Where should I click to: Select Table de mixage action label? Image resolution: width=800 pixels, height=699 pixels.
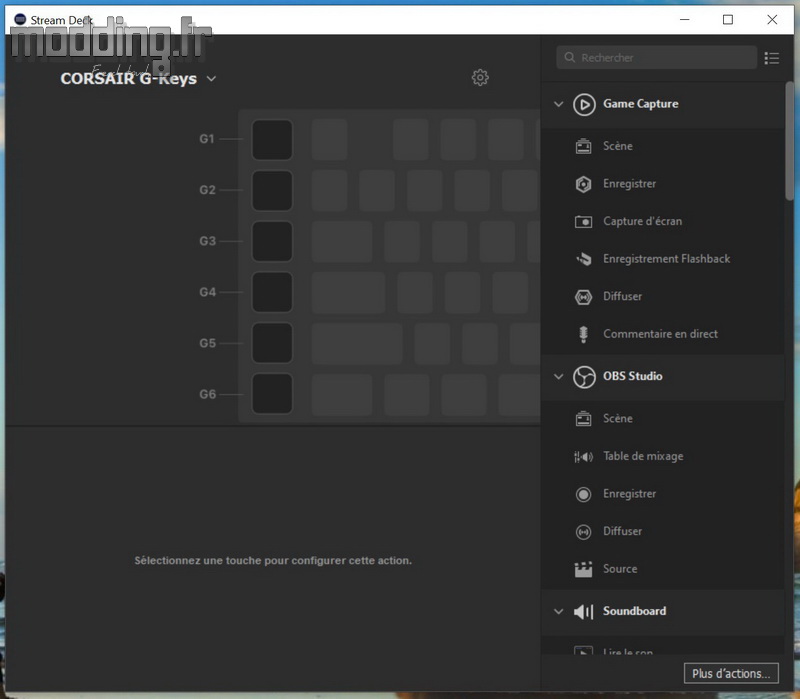tap(643, 456)
